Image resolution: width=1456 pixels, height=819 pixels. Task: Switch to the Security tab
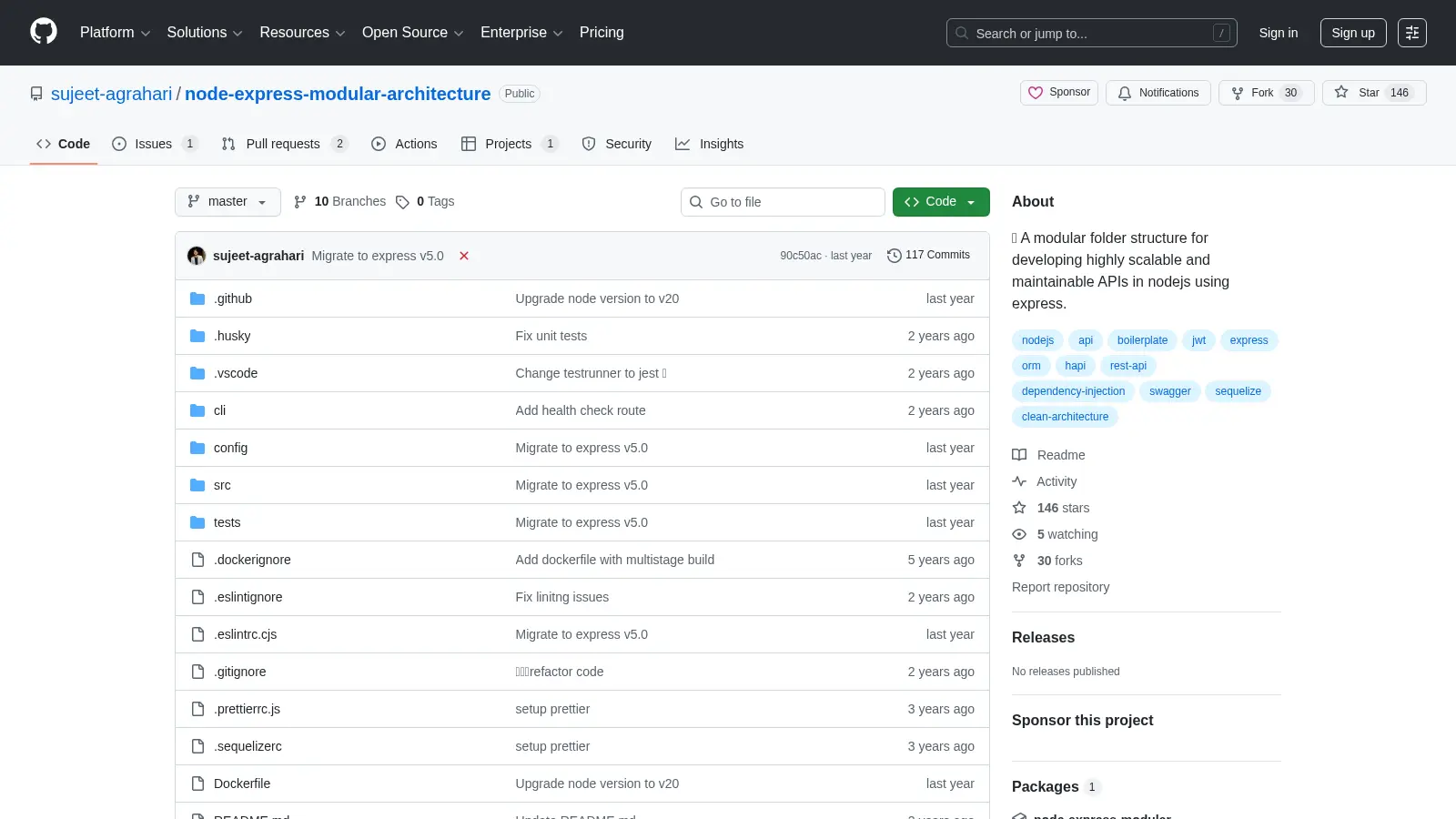[x=617, y=144]
